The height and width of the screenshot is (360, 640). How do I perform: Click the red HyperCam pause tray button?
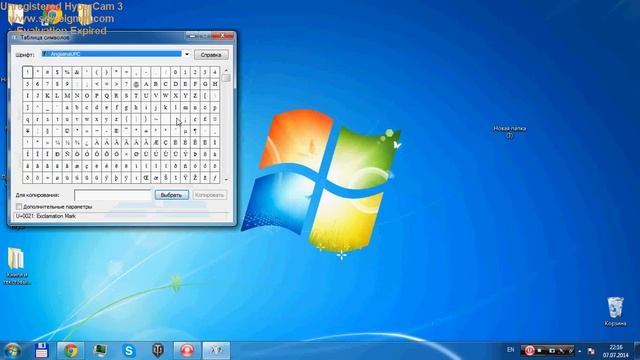529,350
